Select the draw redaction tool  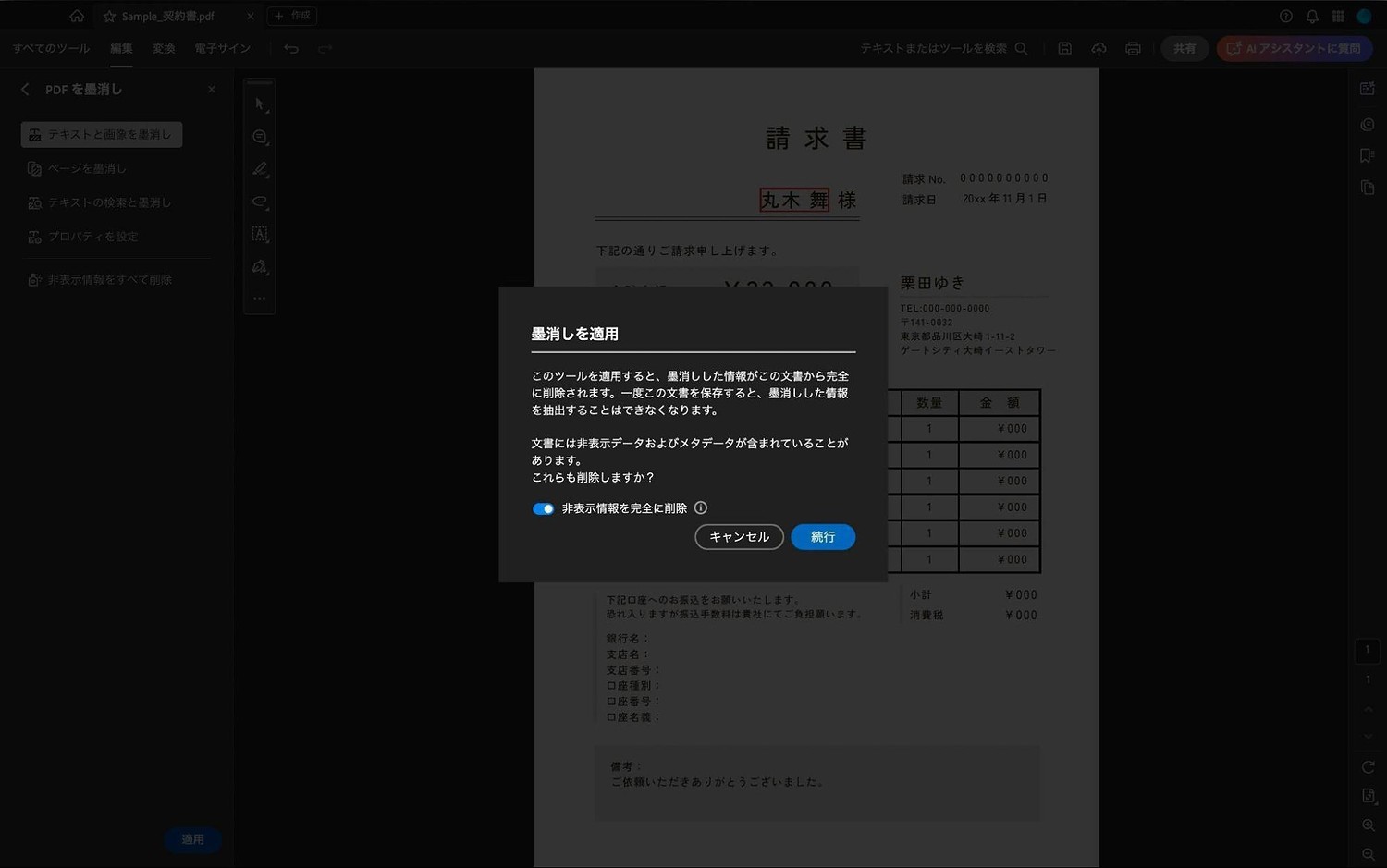pos(259,265)
